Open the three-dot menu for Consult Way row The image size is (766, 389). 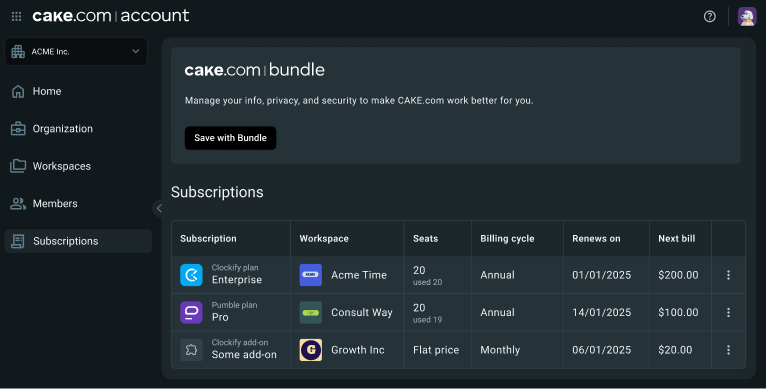[x=728, y=312]
